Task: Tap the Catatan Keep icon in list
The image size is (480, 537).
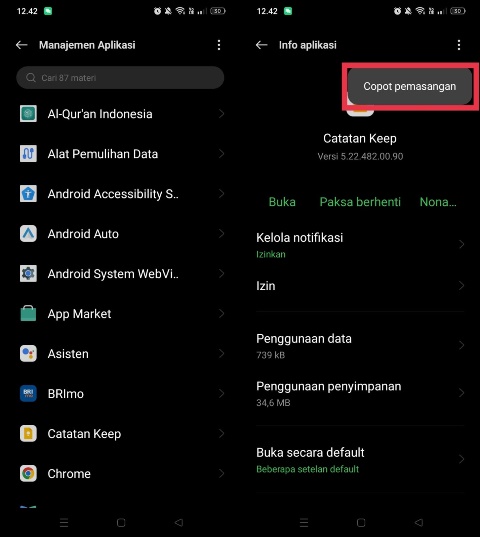Action: 28,434
